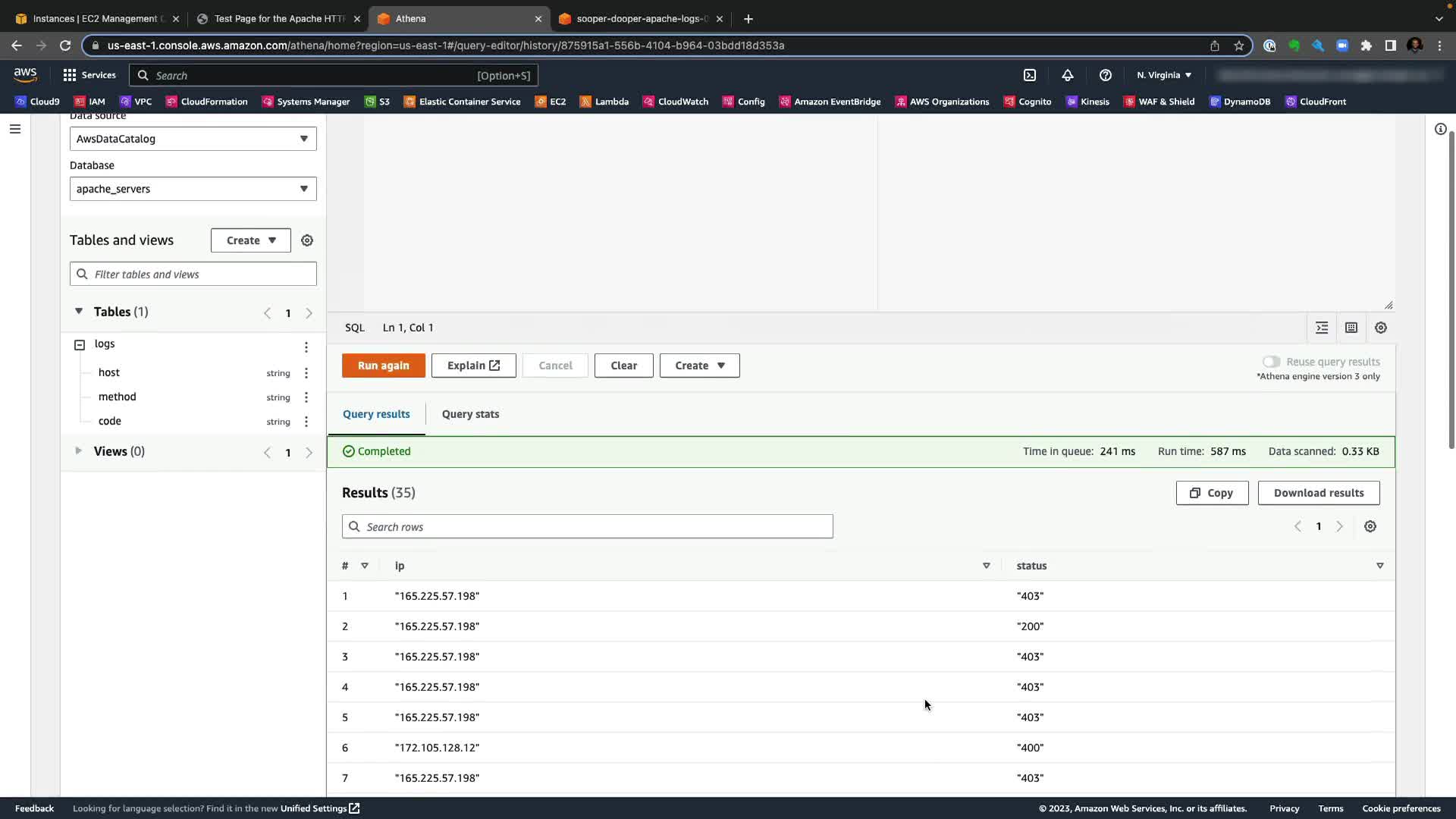Open the AWS CloudShell icon
Screen dimensions: 1456x819
pos(1030,75)
